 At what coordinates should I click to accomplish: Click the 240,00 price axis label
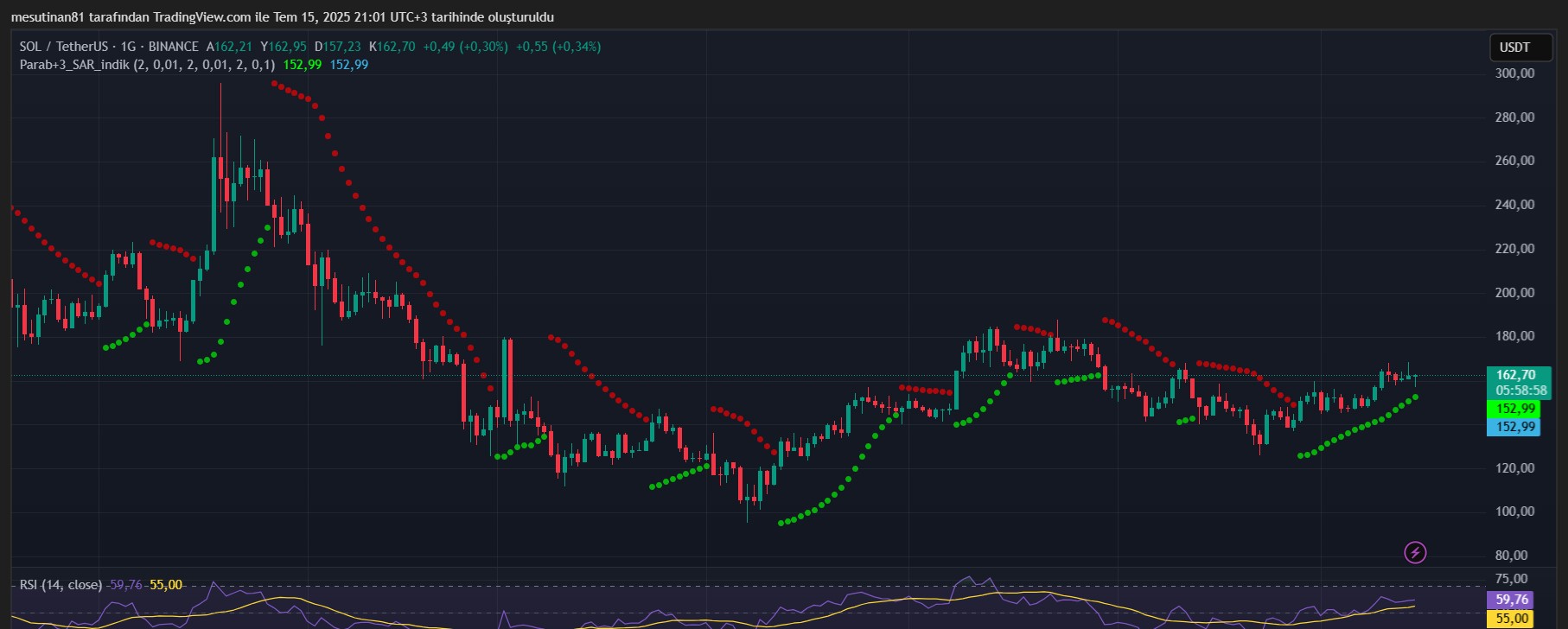pos(1515,205)
